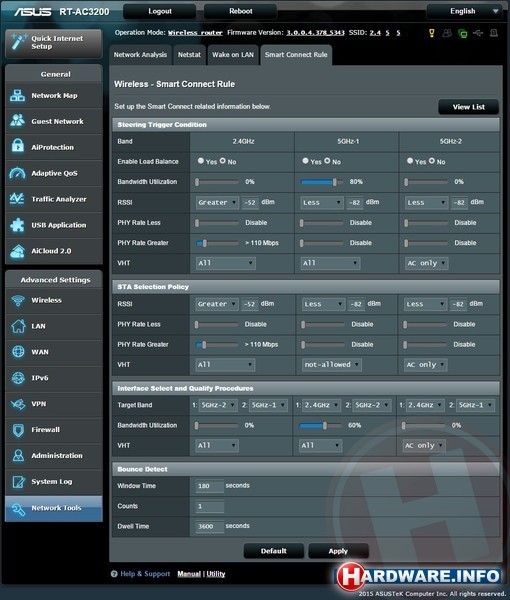Open 5GHz-1 Steering Trigger RSSI Less dropdown
The height and width of the screenshot is (600, 510).
[x=322, y=202]
